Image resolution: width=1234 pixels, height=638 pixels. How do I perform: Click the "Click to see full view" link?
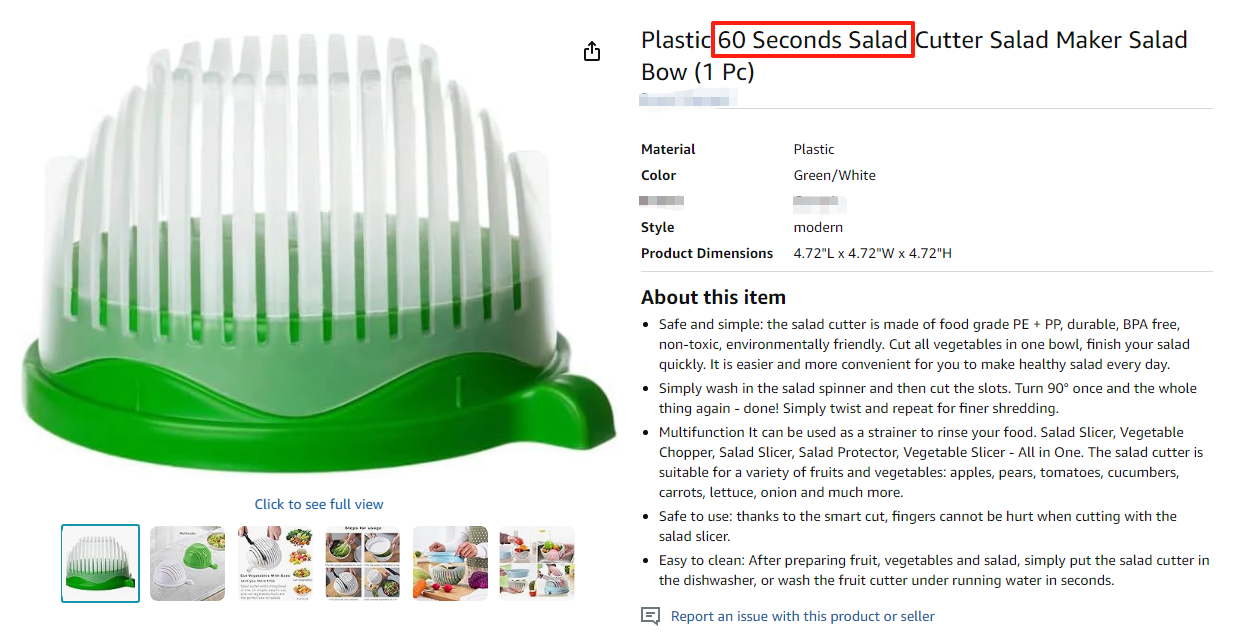(x=319, y=504)
